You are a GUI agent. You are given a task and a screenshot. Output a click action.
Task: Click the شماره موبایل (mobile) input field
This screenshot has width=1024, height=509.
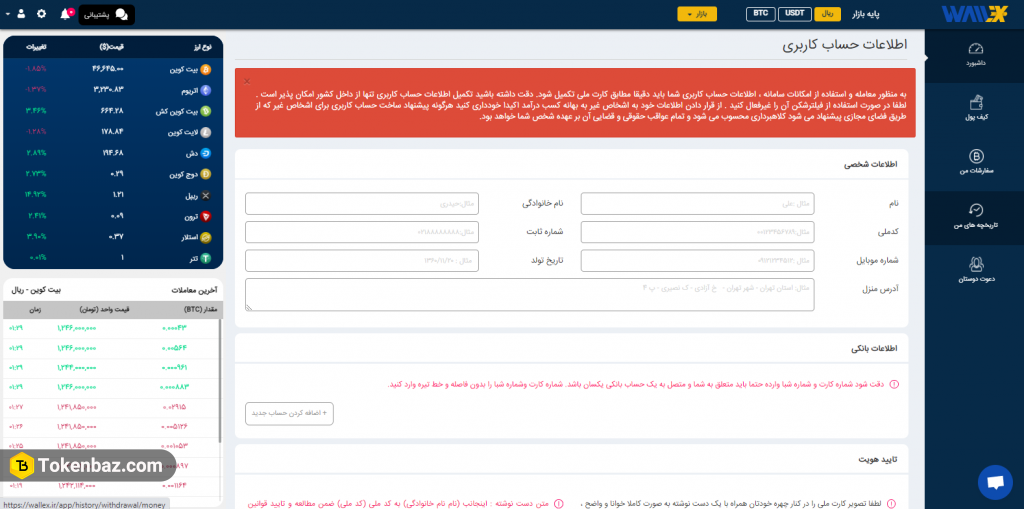coord(697,261)
